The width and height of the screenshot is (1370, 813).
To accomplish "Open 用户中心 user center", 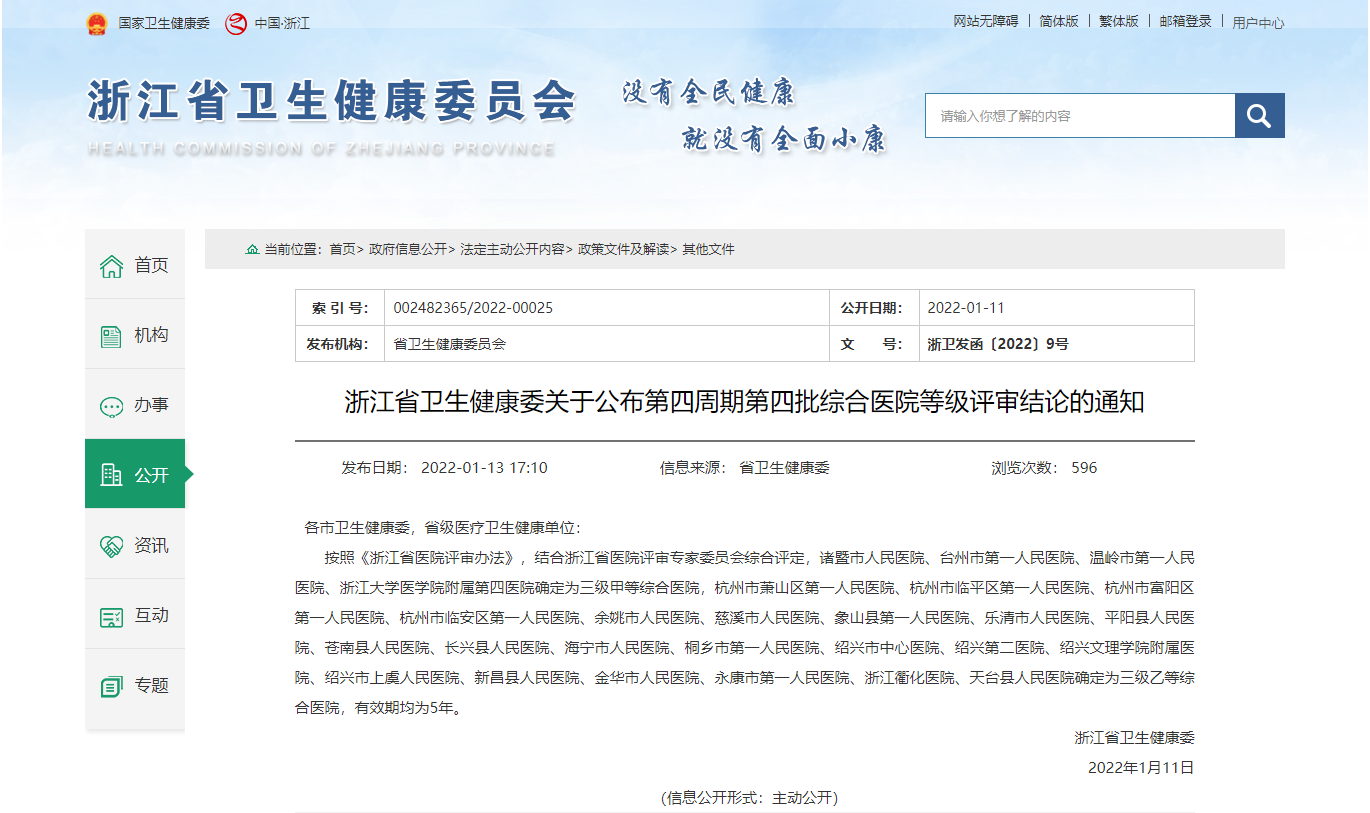I will tap(1258, 22).
